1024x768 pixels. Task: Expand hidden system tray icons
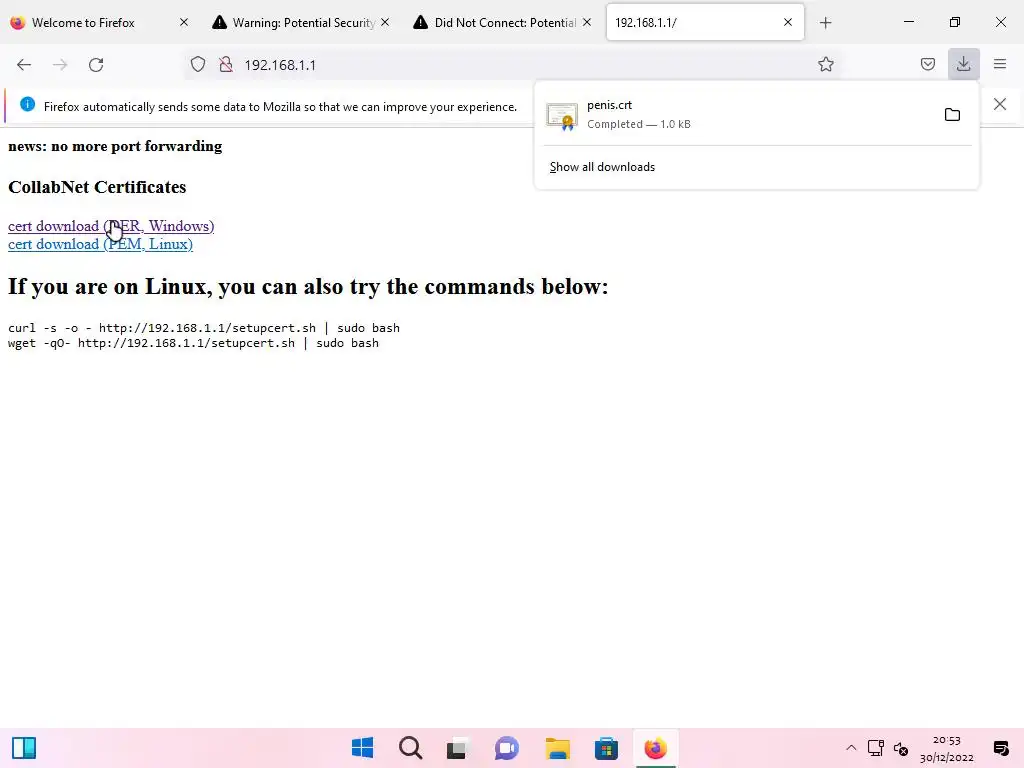tap(851, 748)
